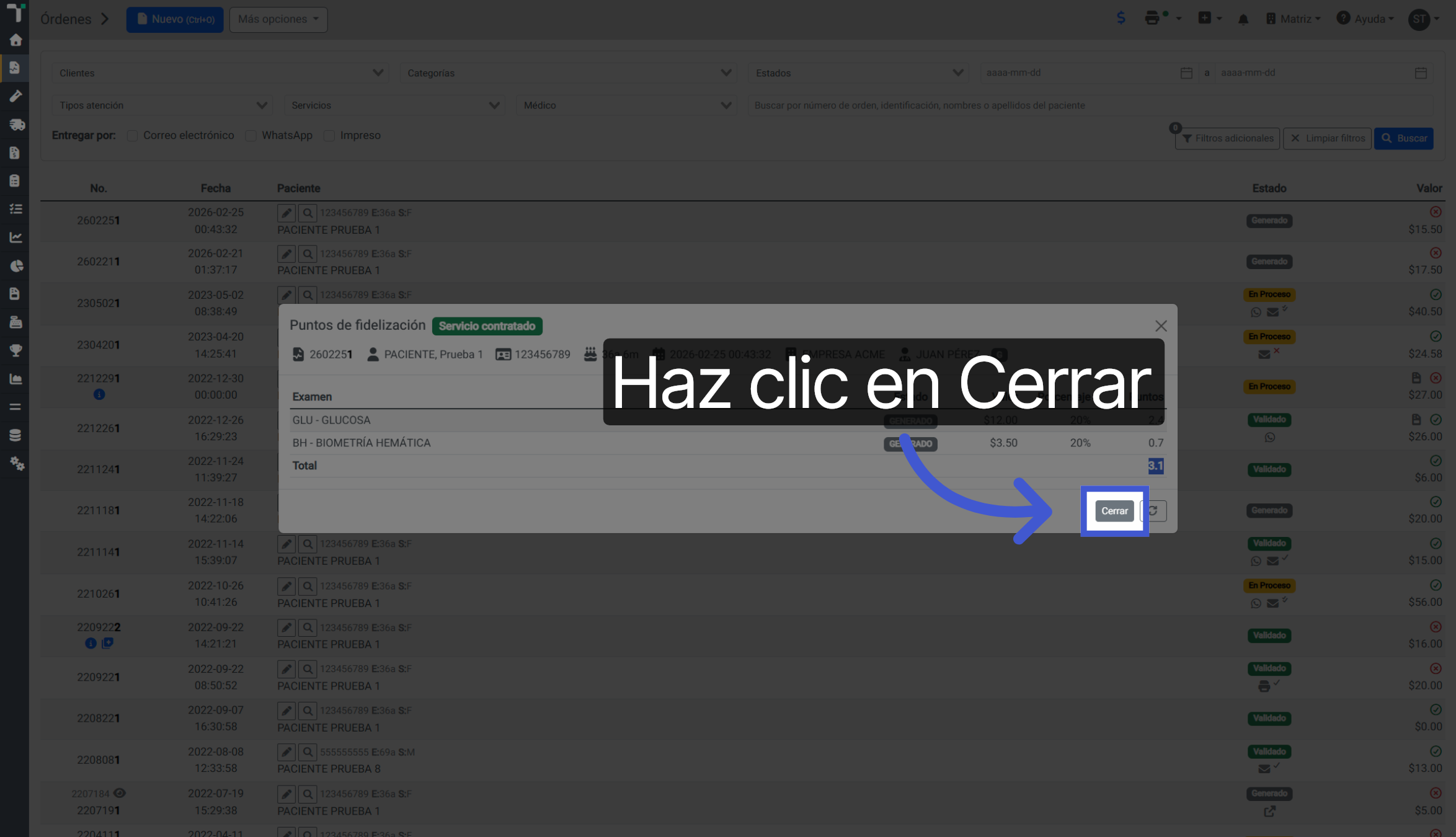Viewport: 1456px width, 837px height.
Task: Click the external link icon under order 2207191 status
Action: [x=1269, y=811]
